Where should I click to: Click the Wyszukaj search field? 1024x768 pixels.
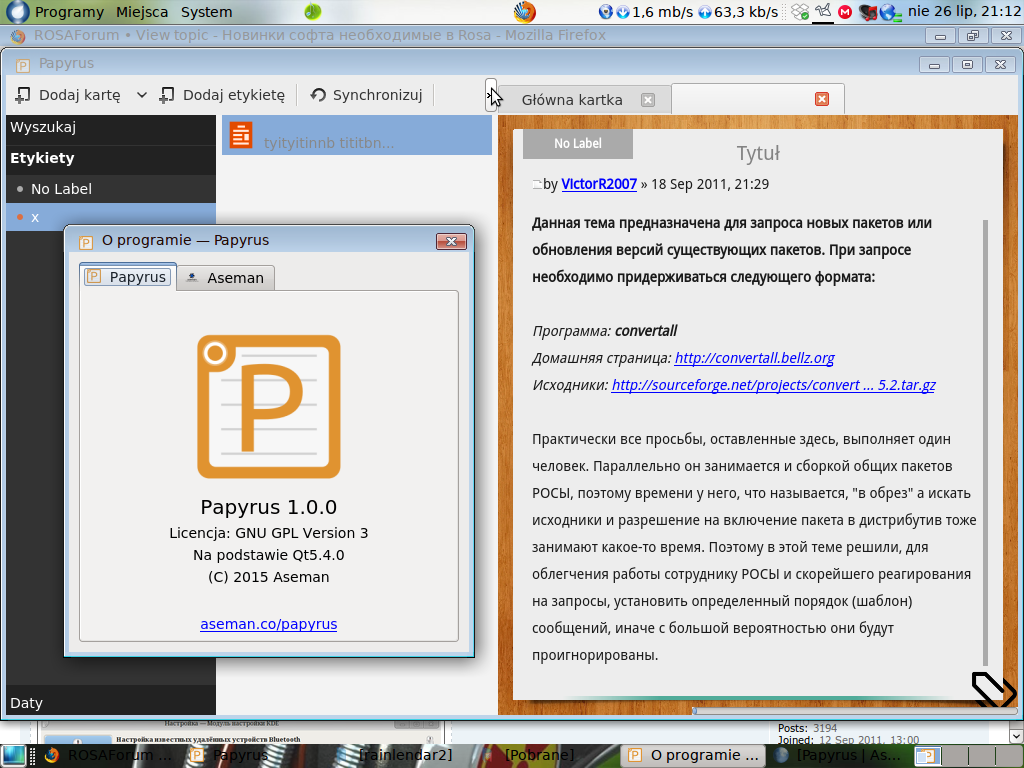pyautogui.click(x=111, y=127)
